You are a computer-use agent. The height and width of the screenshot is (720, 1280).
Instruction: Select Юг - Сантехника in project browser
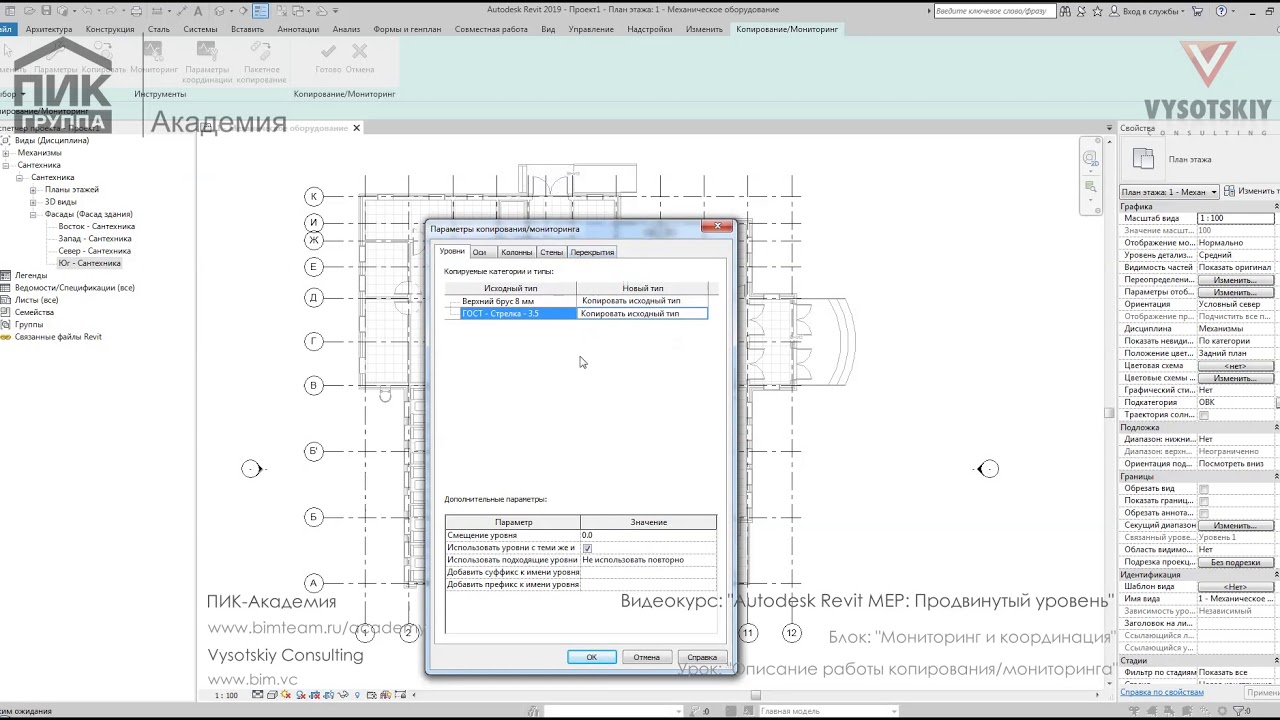click(89, 263)
